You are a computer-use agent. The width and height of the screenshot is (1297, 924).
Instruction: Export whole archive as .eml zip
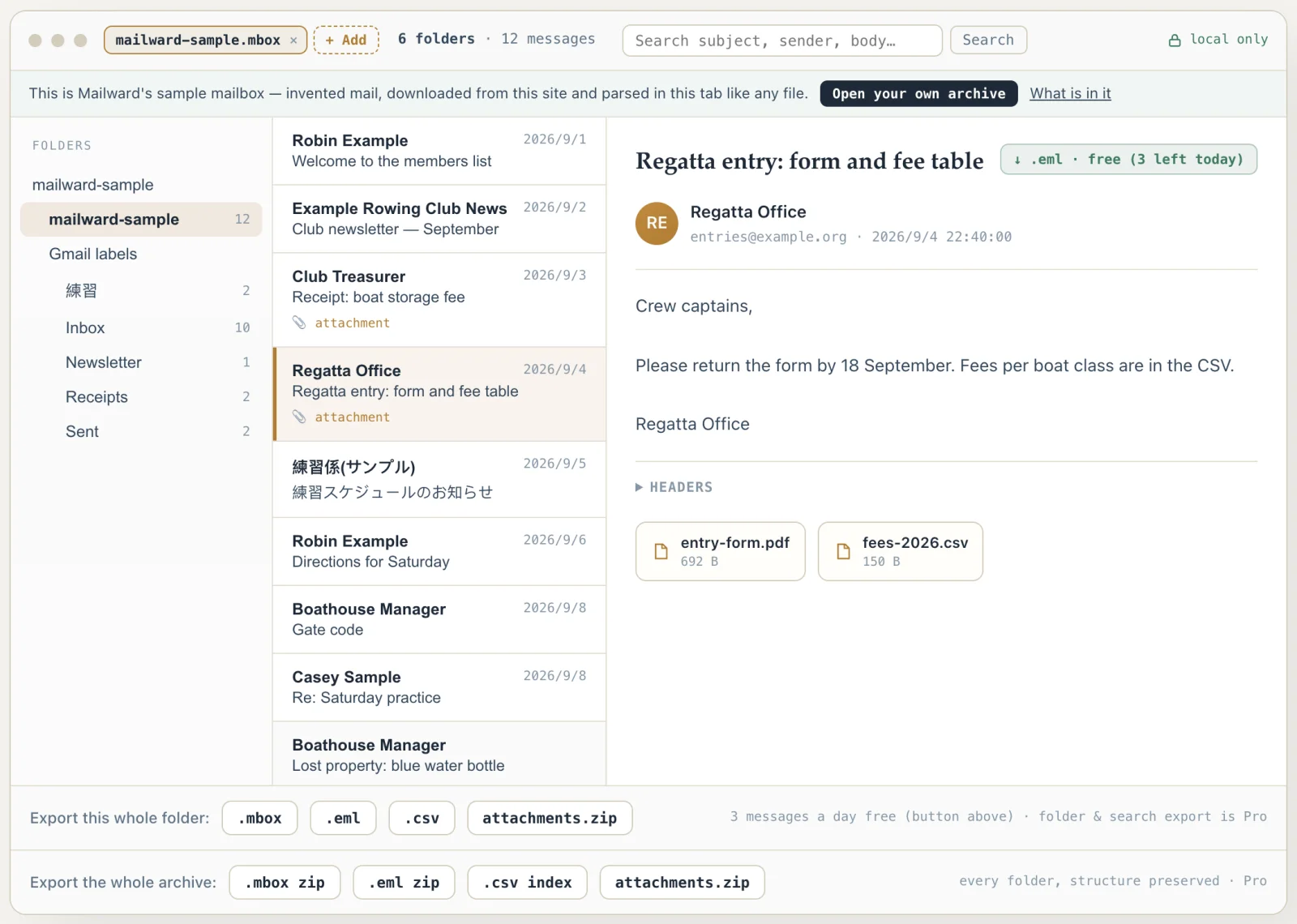point(404,882)
